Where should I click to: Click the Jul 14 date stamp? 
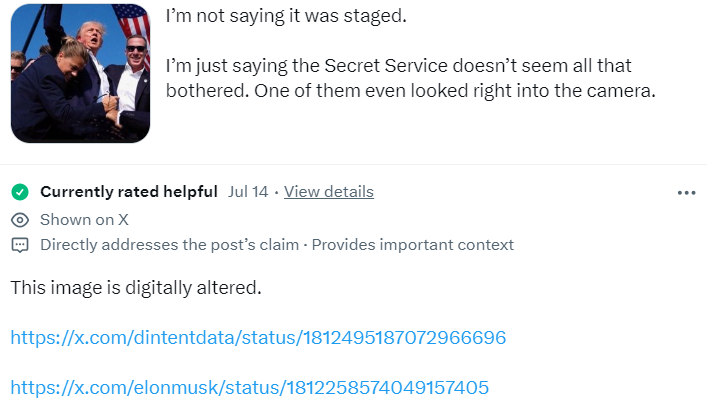click(x=248, y=192)
